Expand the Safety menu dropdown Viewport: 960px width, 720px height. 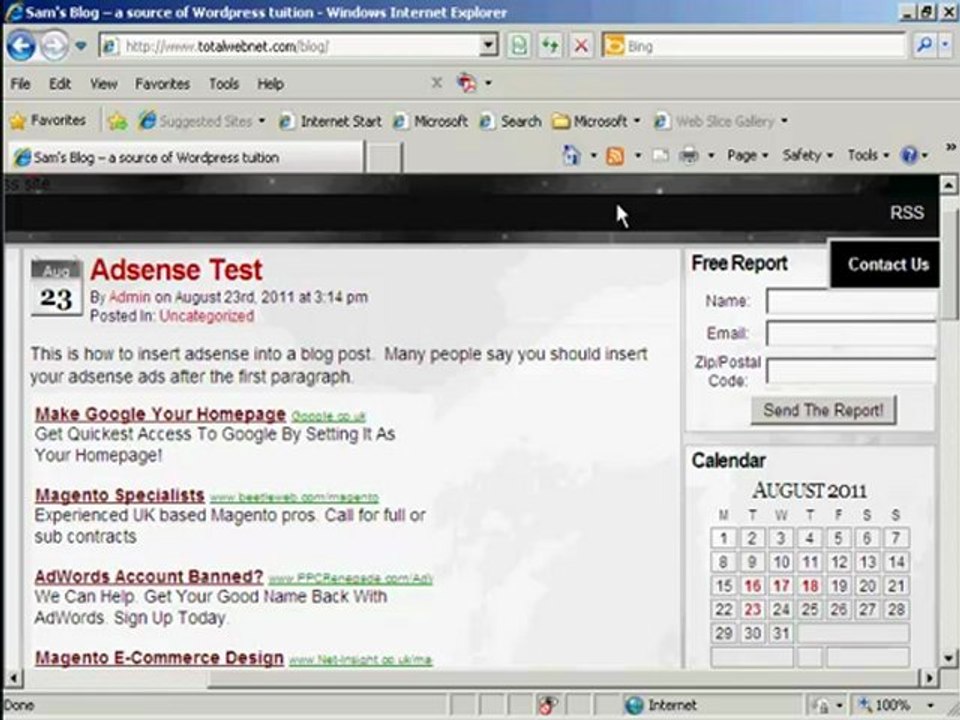coord(808,156)
